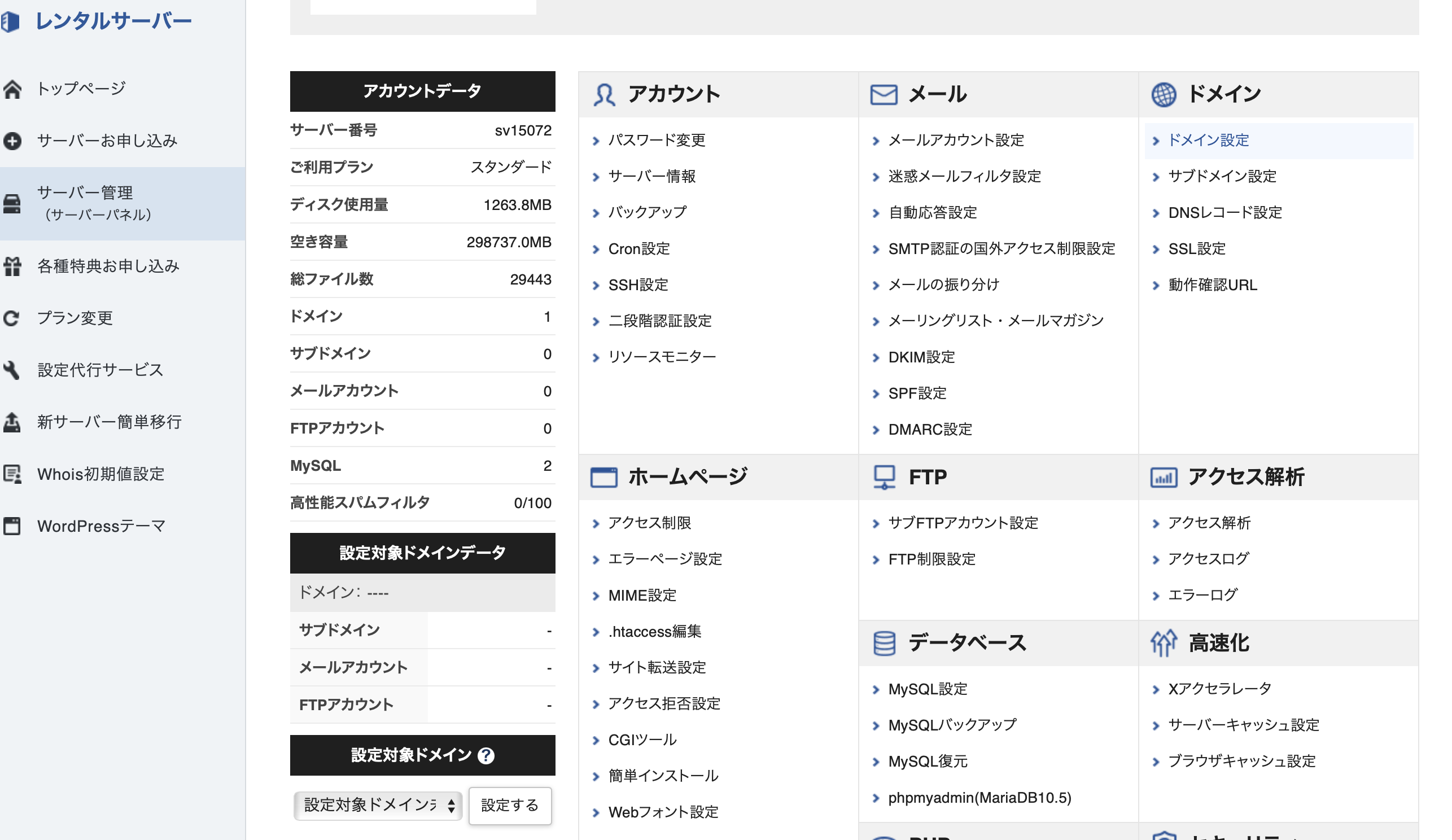Click the question mark help icon beside 設定対象ドメイン
The image size is (1452, 840).
tap(486, 755)
